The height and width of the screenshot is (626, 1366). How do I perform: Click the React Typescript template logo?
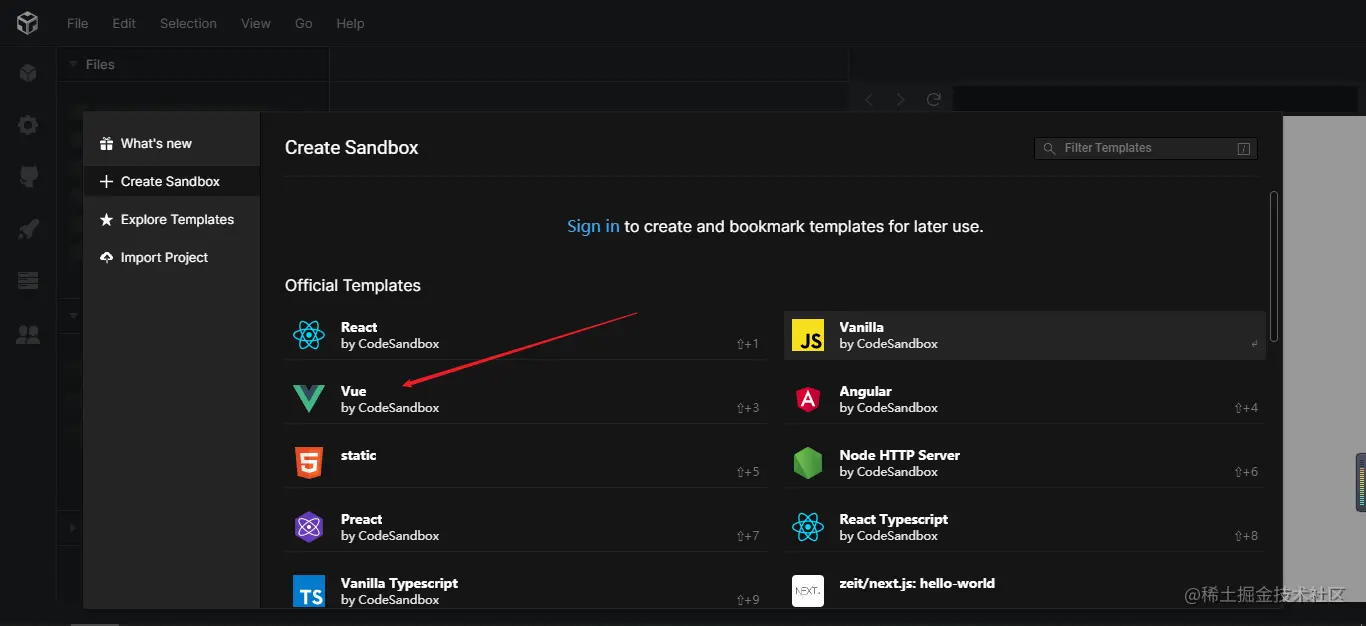tap(808, 527)
